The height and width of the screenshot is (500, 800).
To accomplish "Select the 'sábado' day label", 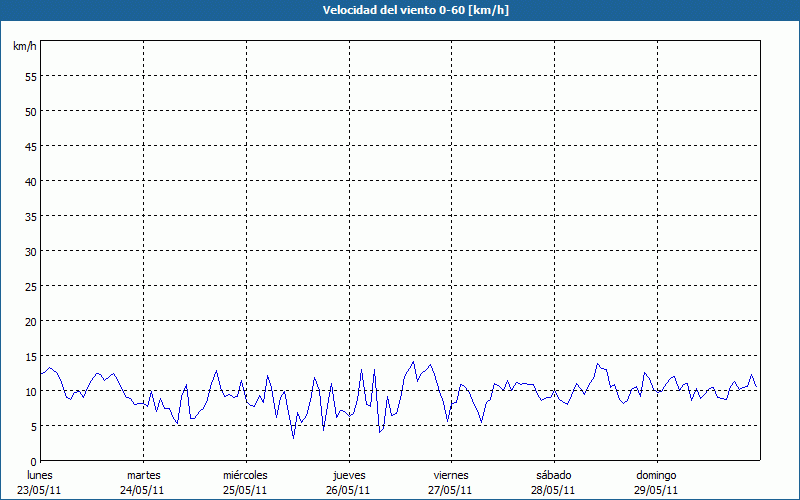I will [x=553, y=474].
